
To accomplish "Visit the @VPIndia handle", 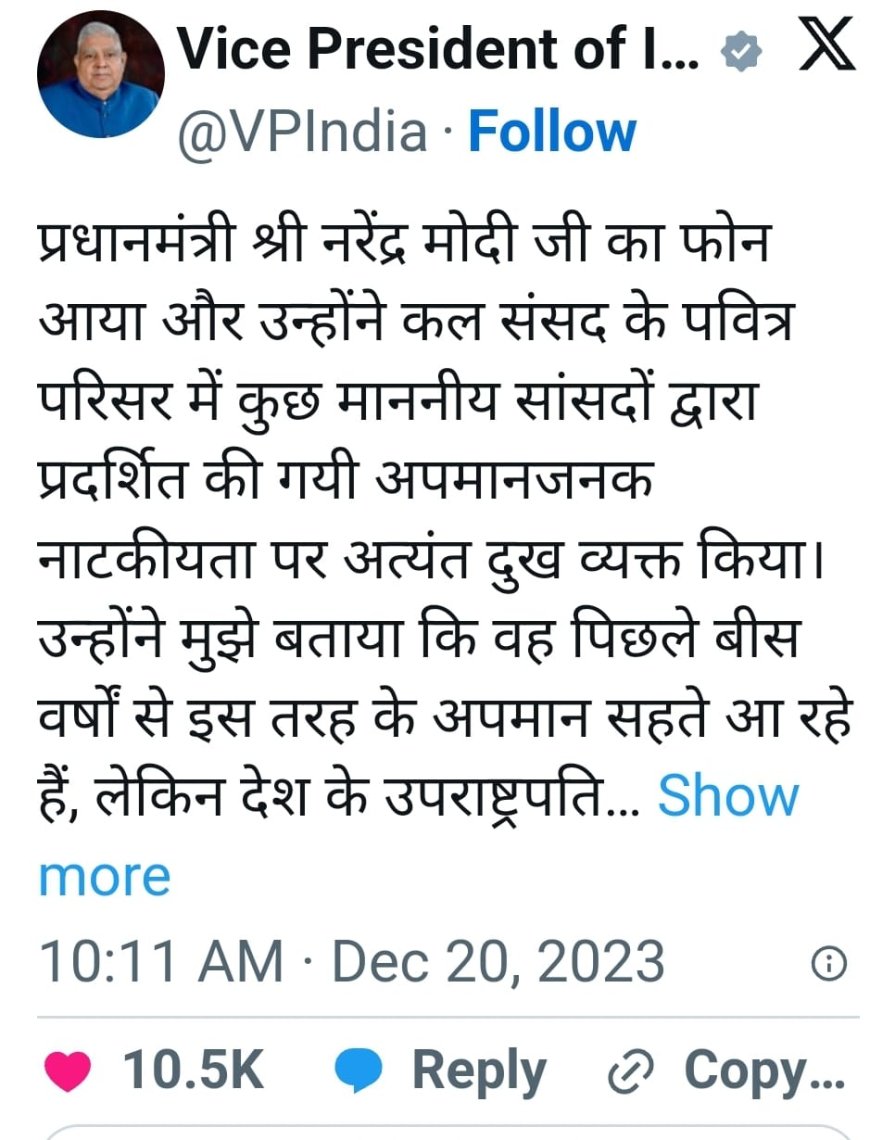I will click(302, 132).
